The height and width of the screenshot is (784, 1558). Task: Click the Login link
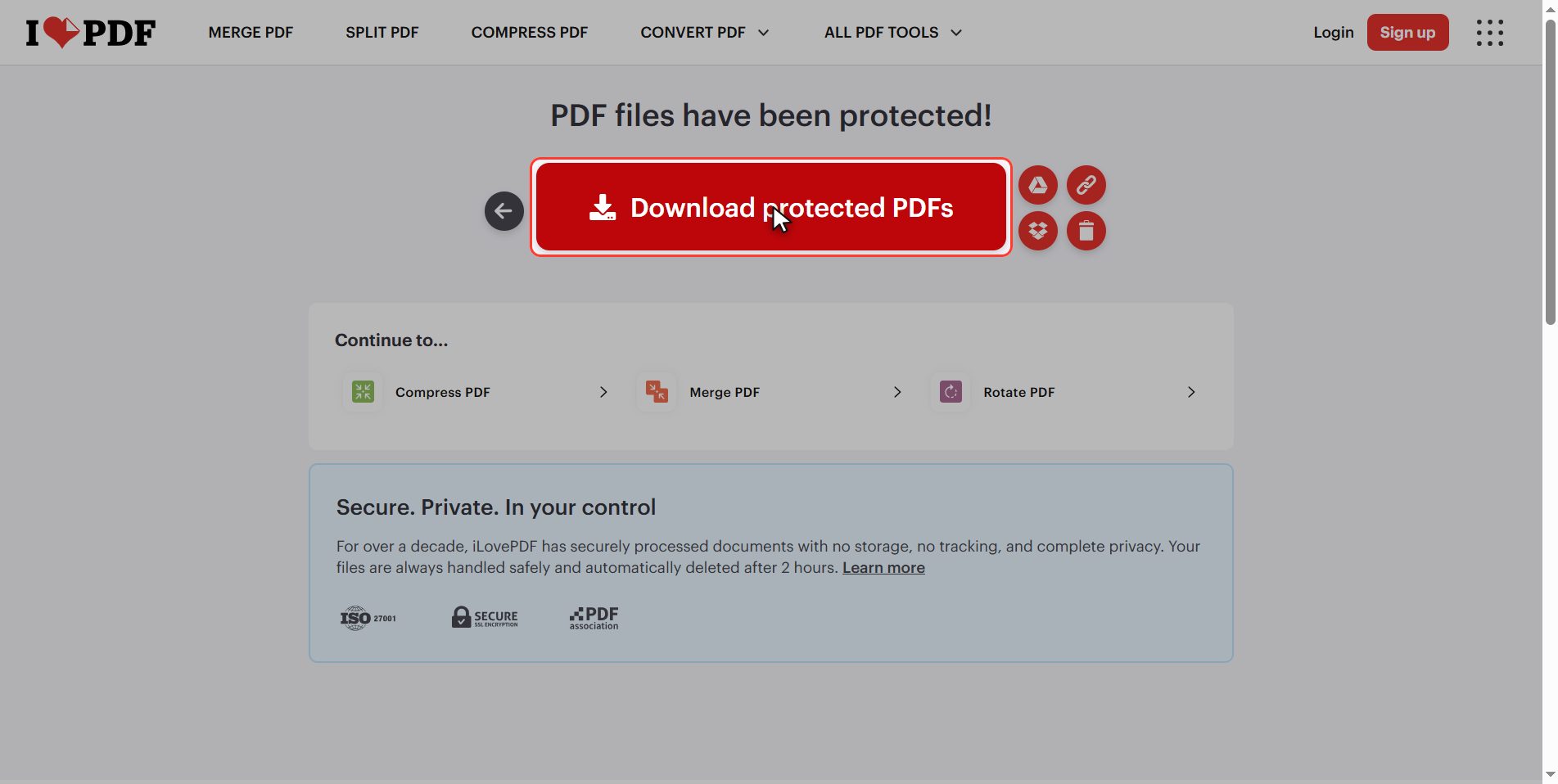(x=1333, y=33)
